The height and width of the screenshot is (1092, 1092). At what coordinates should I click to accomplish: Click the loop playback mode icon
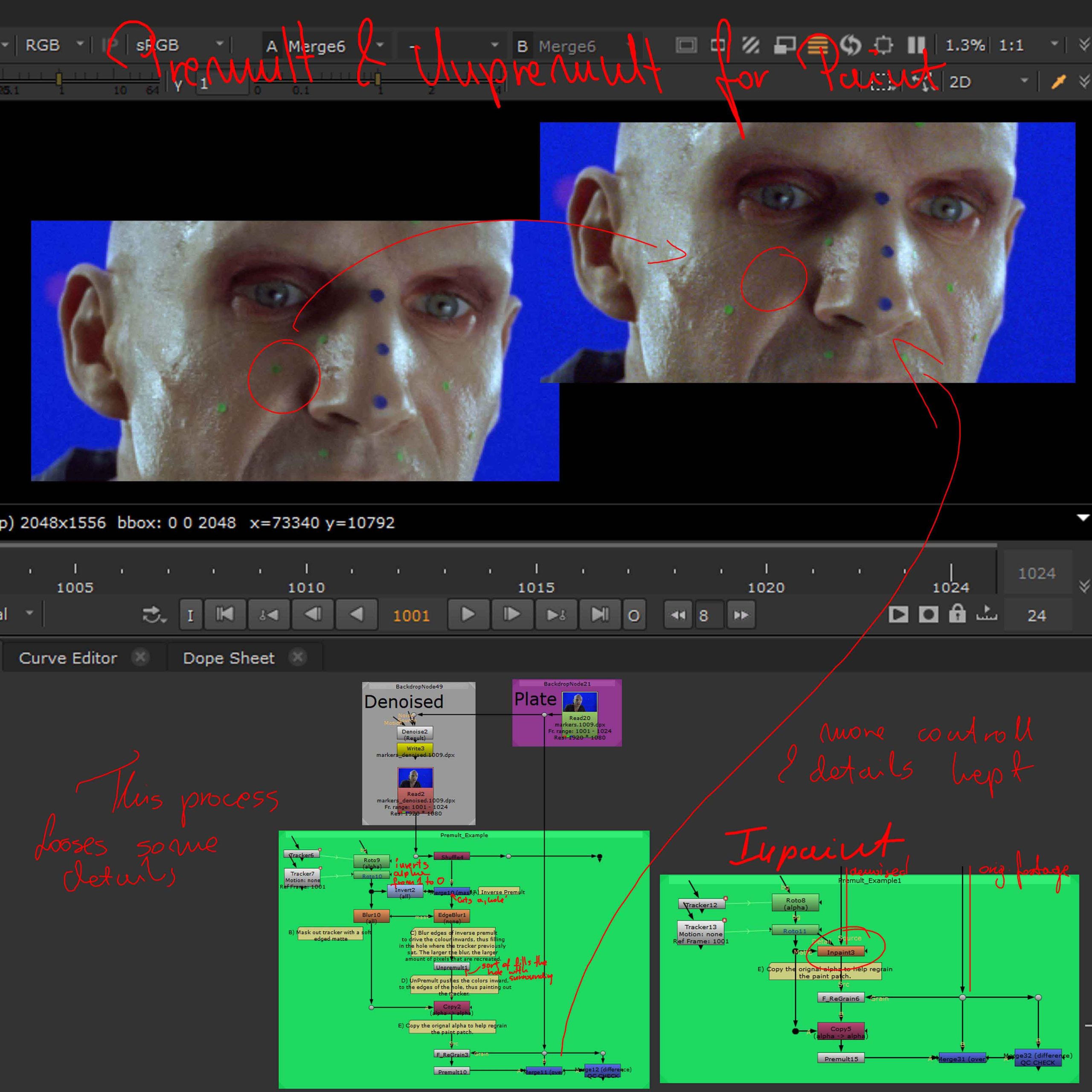coord(154,614)
